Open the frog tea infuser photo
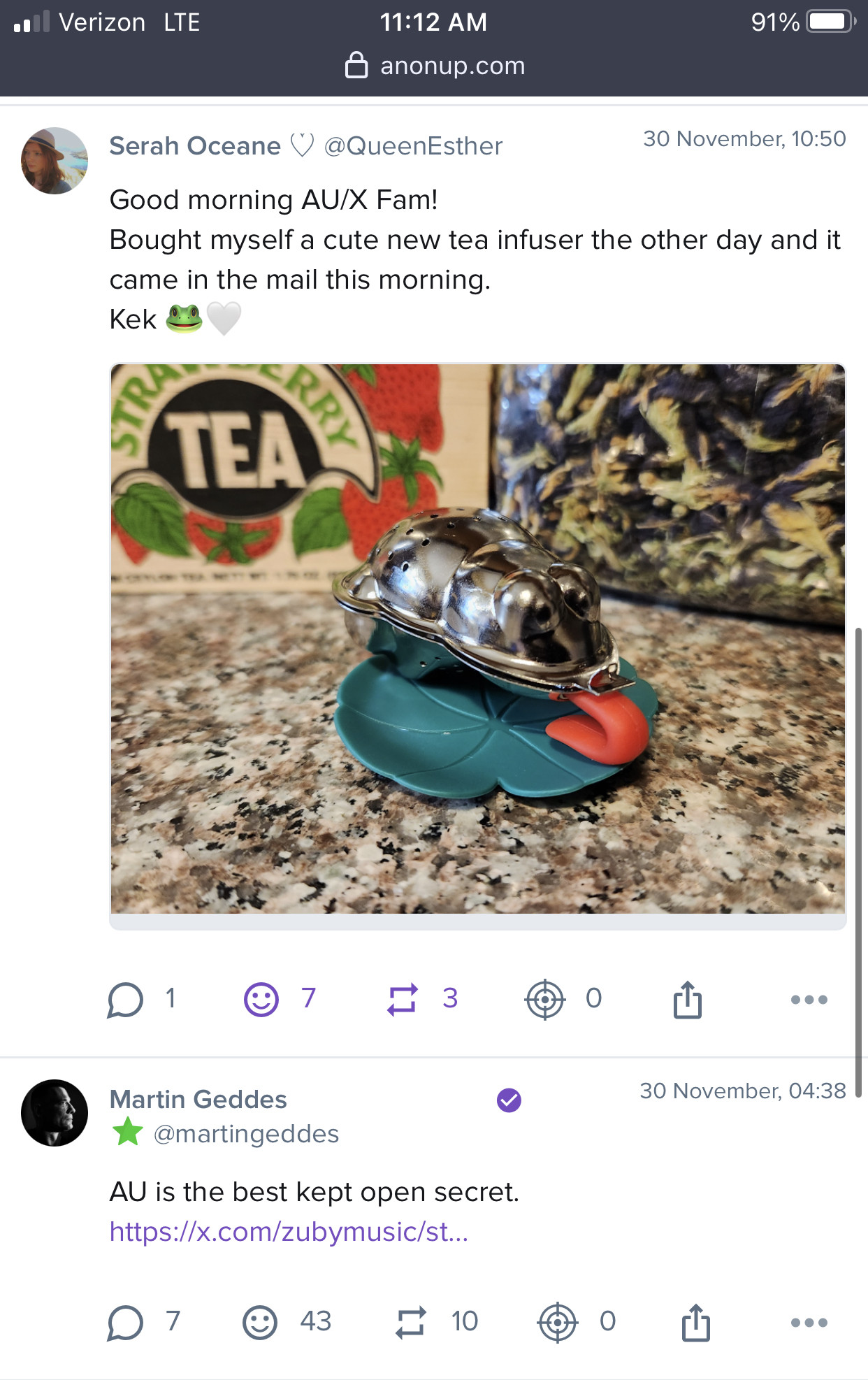This screenshot has height=1380, width=868. (x=478, y=639)
